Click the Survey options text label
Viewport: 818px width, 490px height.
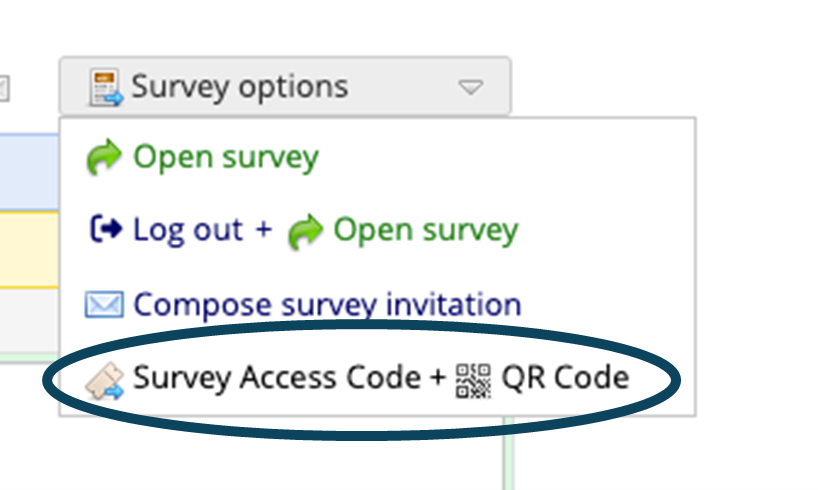pyautogui.click(x=239, y=87)
